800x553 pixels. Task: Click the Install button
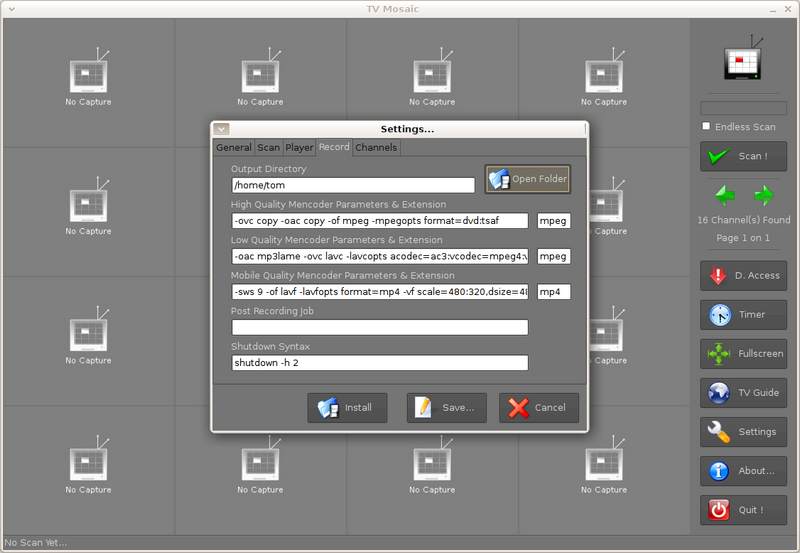[347, 408]
